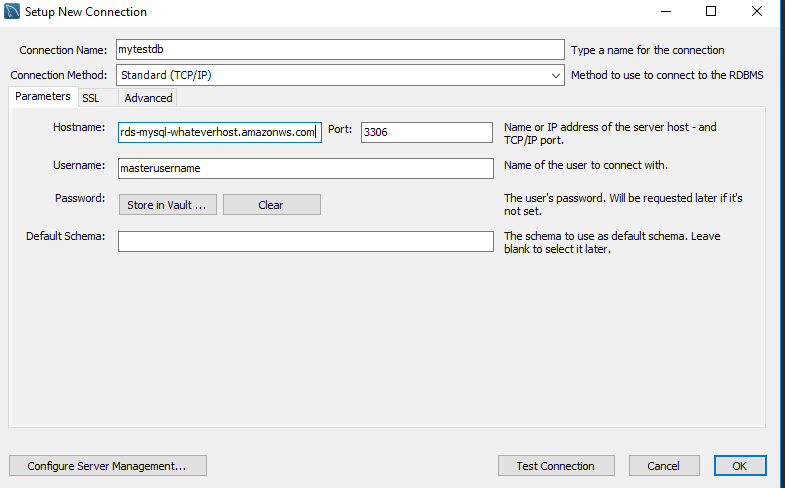Open Configure Server Management
Viewport: 785px width, 488px height.
[x=108, y=466]
